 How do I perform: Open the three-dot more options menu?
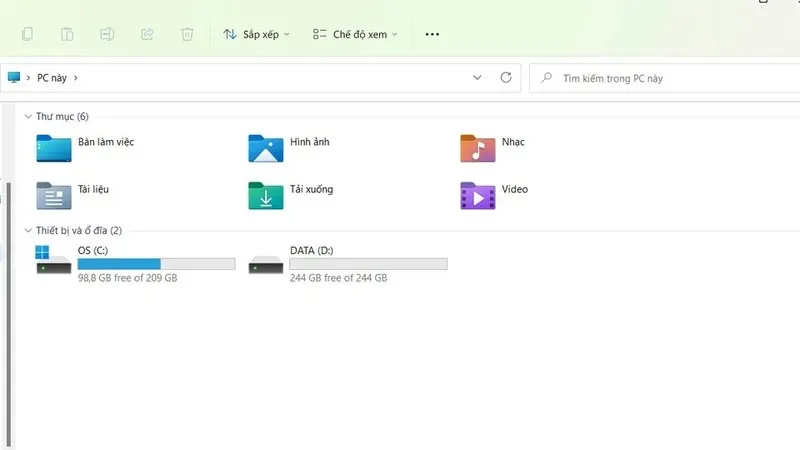432,34
